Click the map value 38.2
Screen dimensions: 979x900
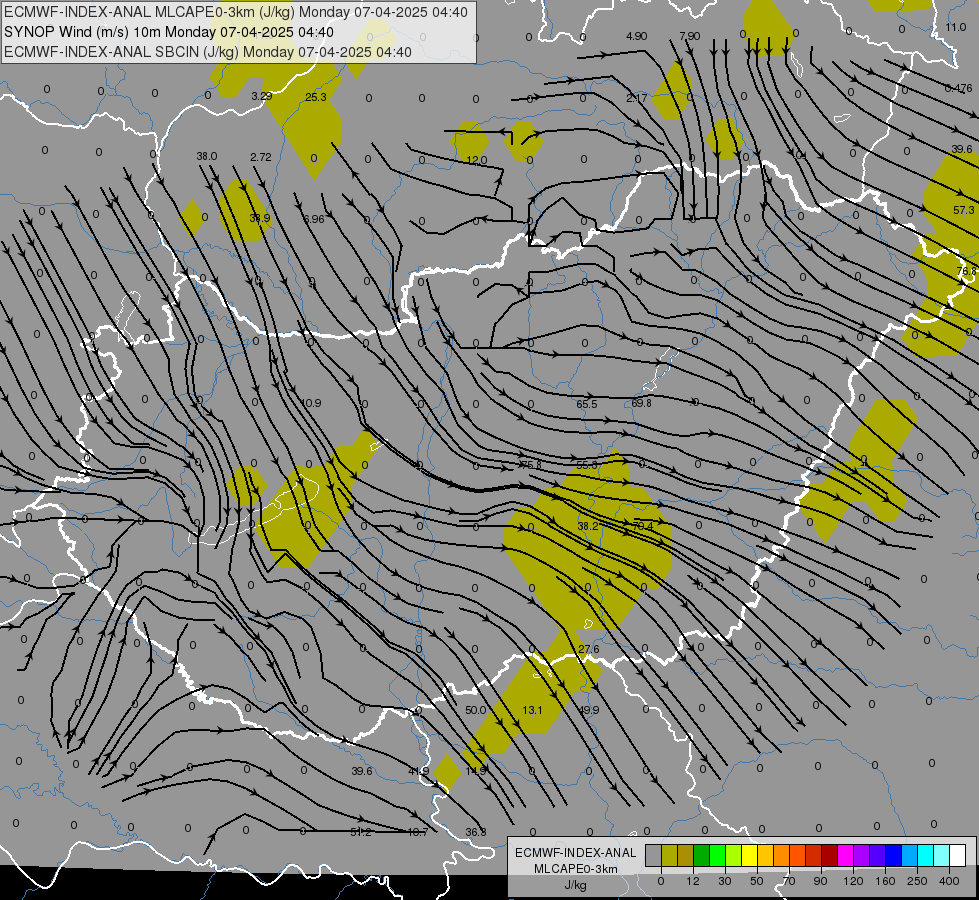pyautogui.click(x=588, y=527)
